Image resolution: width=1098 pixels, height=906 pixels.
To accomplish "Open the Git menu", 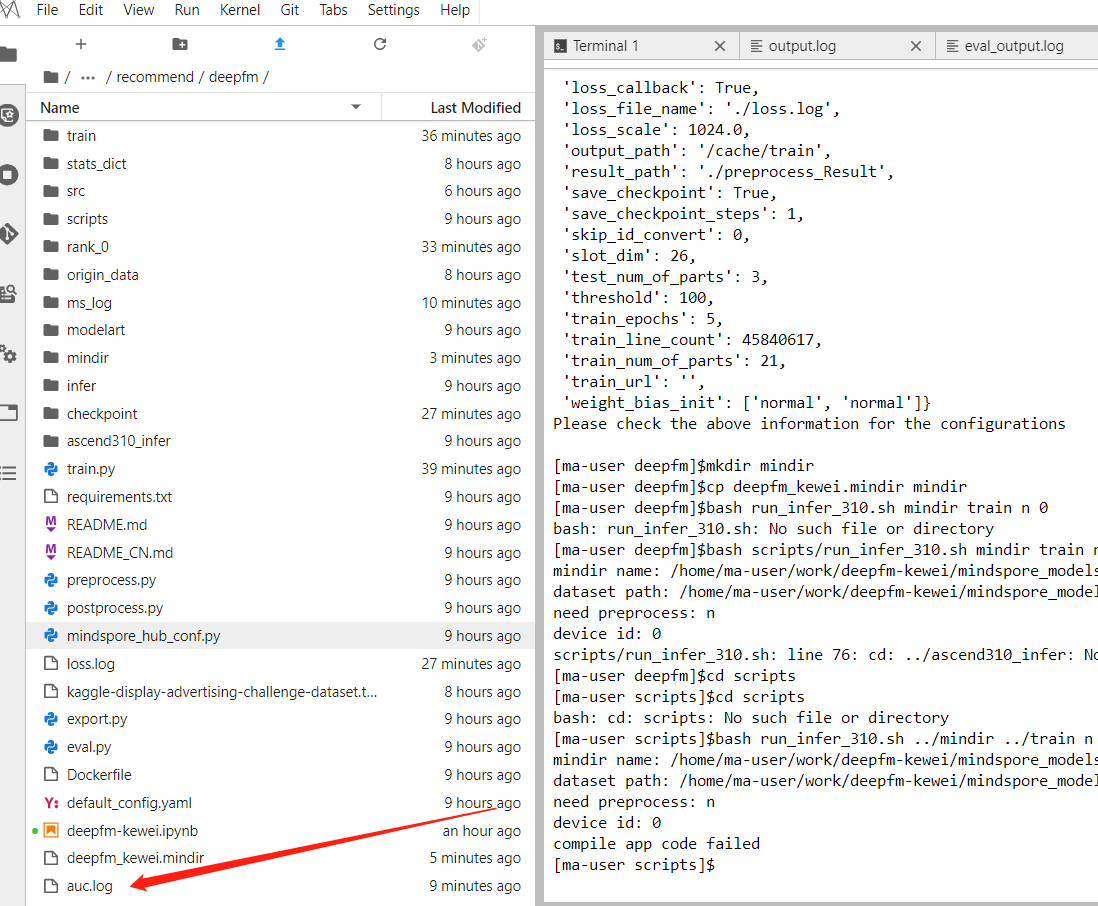I will [290, 10].
